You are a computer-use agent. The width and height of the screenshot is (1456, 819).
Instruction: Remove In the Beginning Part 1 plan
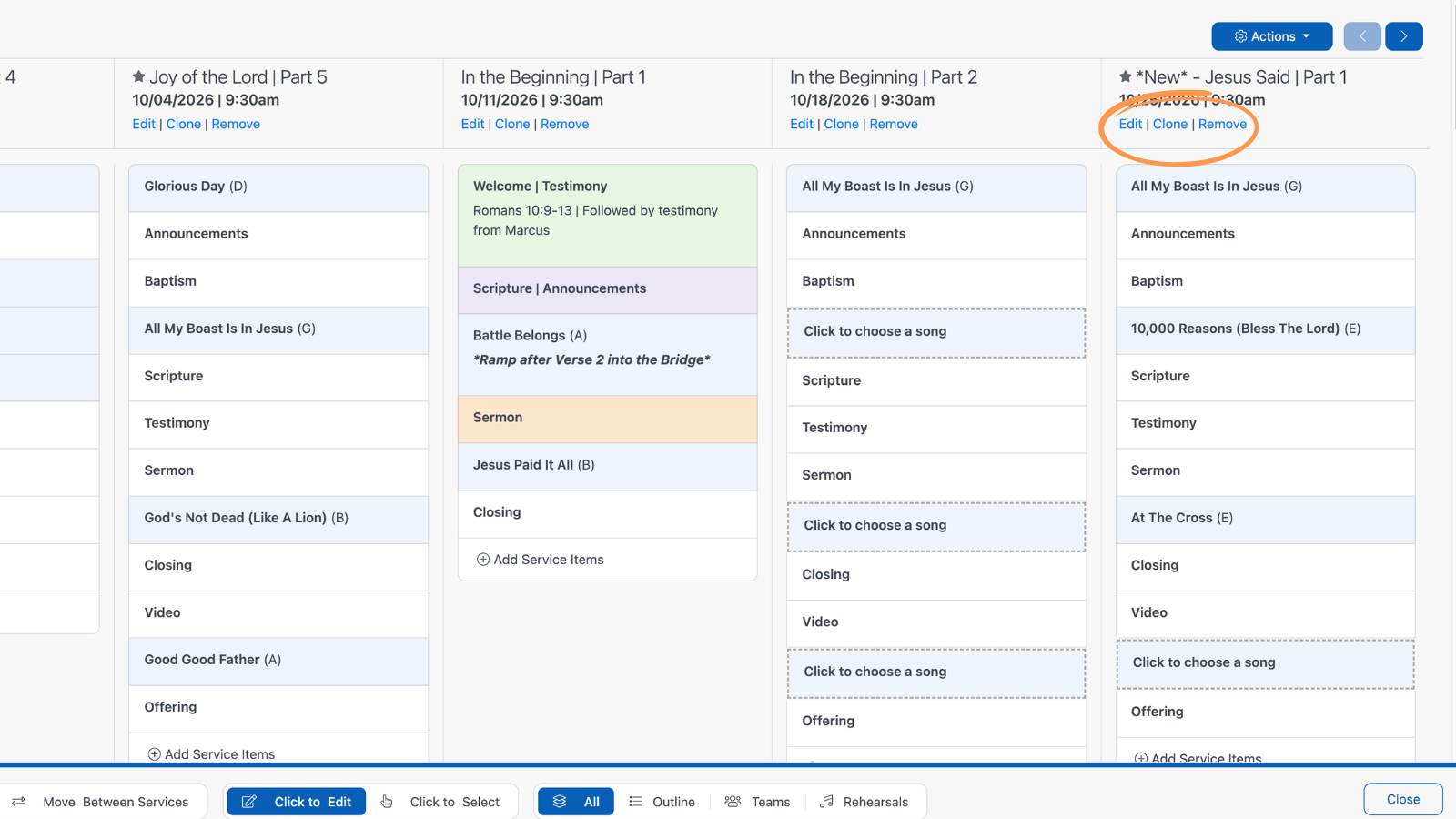[565, 124]
